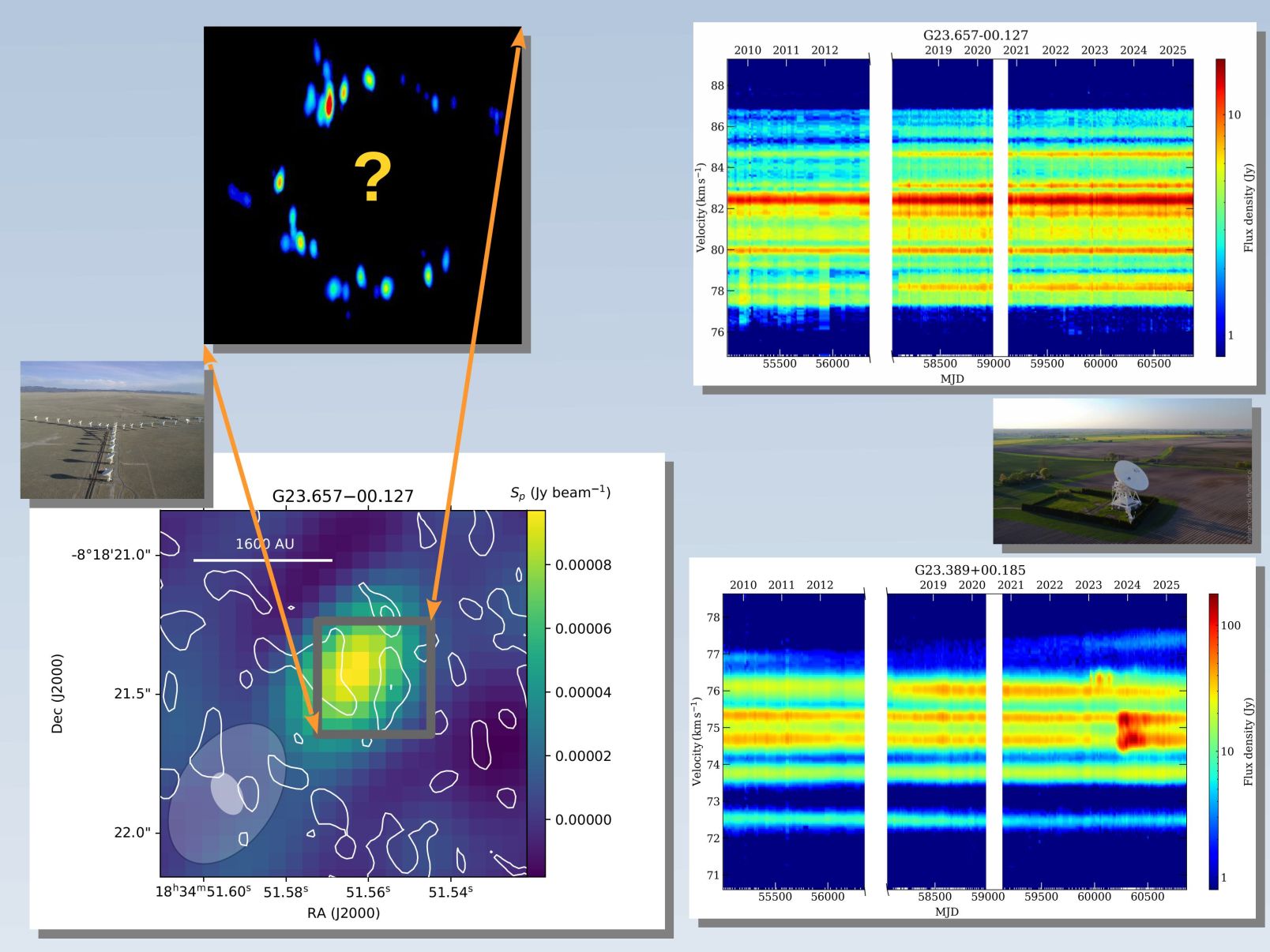Image resolution: width=1270 pixels, height=952 pixels.
Task: Click the small white inner beam ellipse
Action: [x=227, y=793]
